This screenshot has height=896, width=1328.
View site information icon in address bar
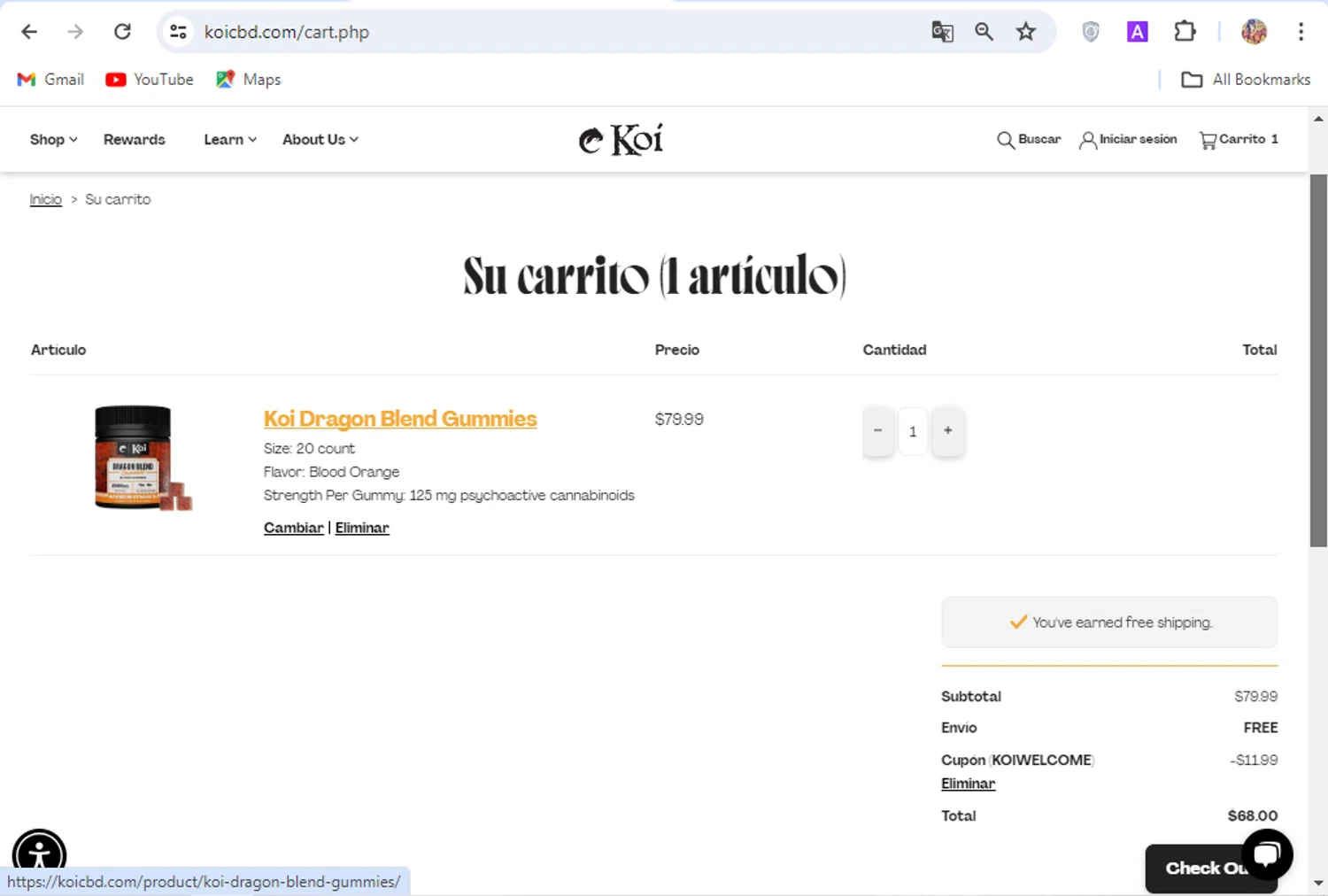tap(178, 32)
